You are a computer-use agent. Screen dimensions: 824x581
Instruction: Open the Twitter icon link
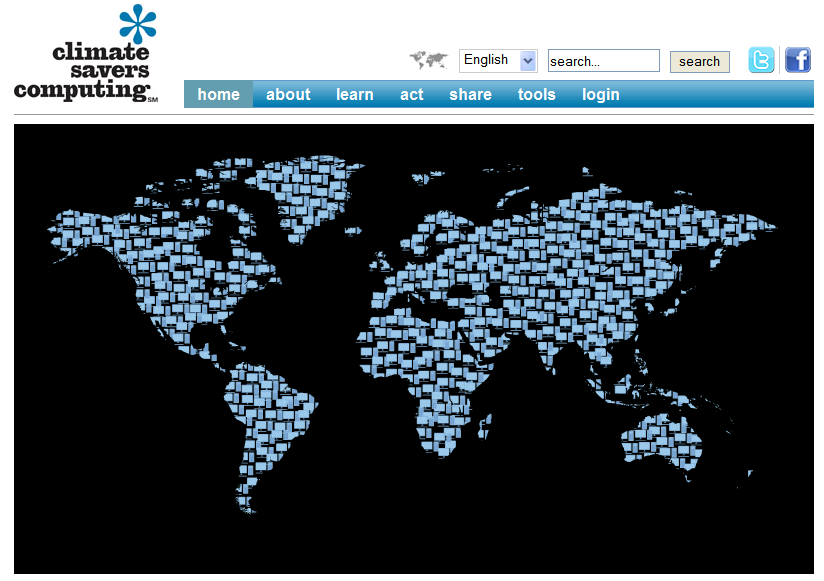761,60
